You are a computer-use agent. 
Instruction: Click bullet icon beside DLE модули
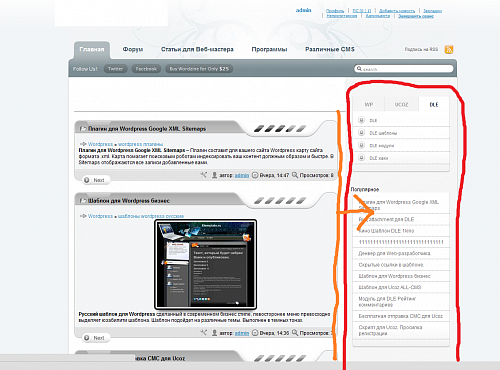point(361,145)
